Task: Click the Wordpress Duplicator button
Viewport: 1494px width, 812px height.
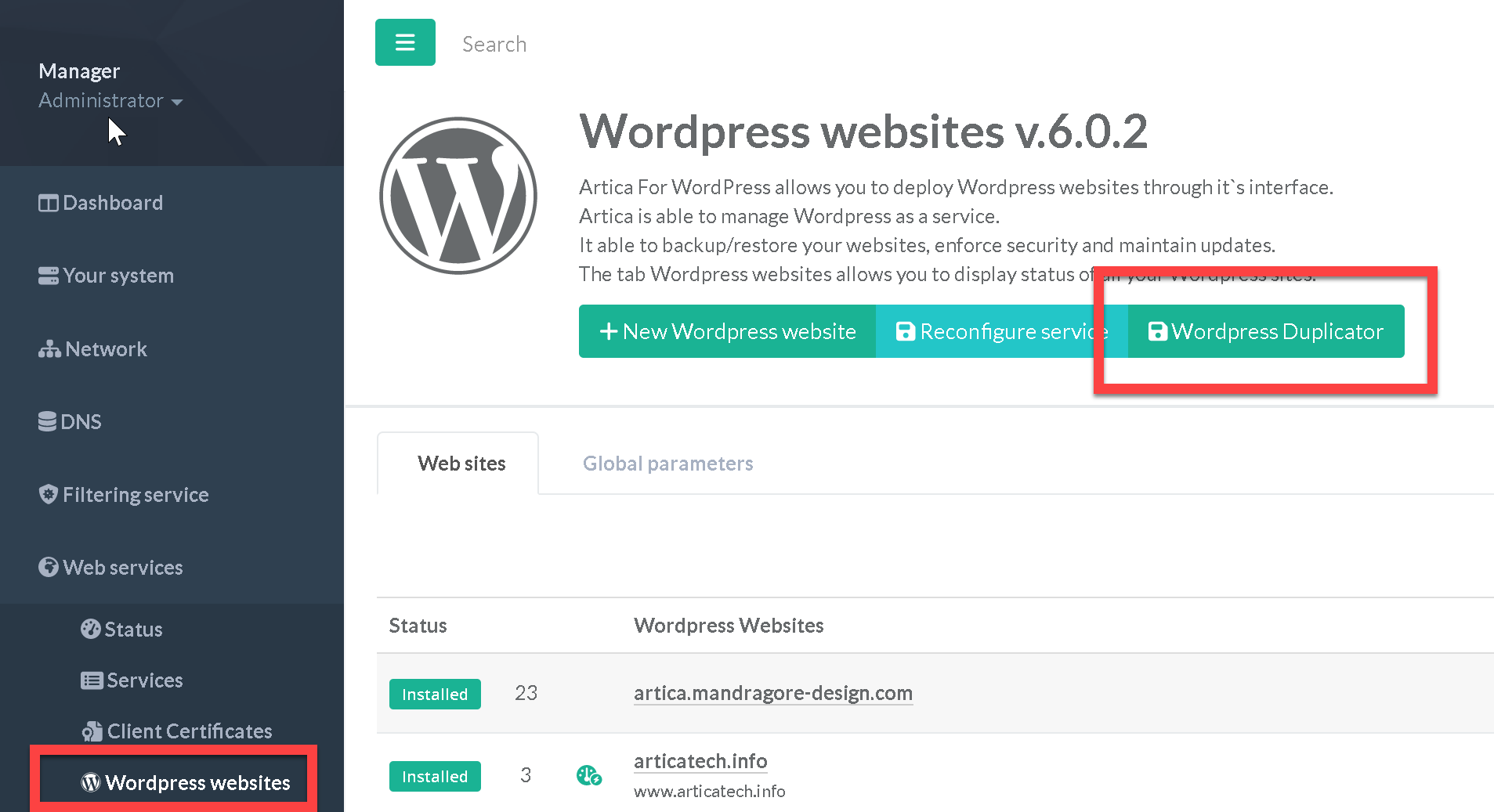Action: 1265,332
